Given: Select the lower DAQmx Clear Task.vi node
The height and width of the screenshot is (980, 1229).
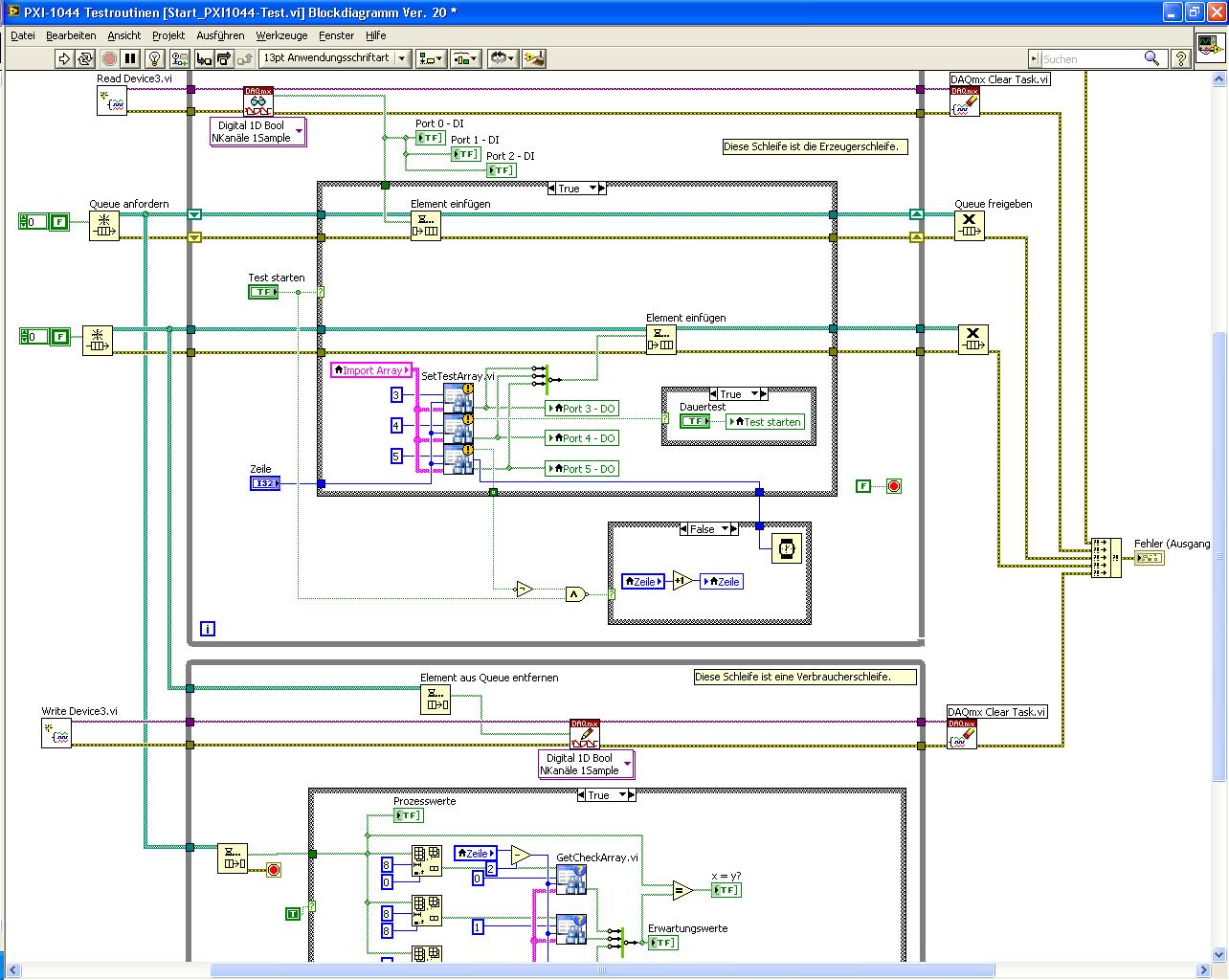Looking at the screenshot, I should pos(962,734).
